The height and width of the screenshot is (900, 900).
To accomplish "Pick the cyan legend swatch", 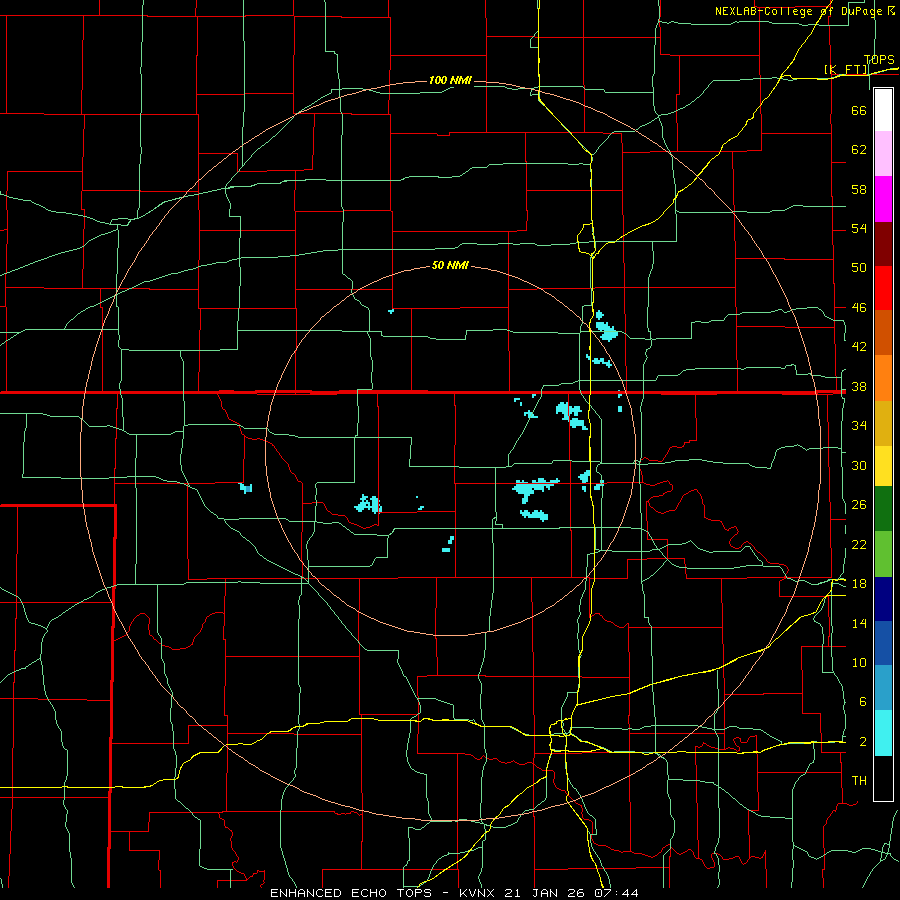I will (883, 732).
